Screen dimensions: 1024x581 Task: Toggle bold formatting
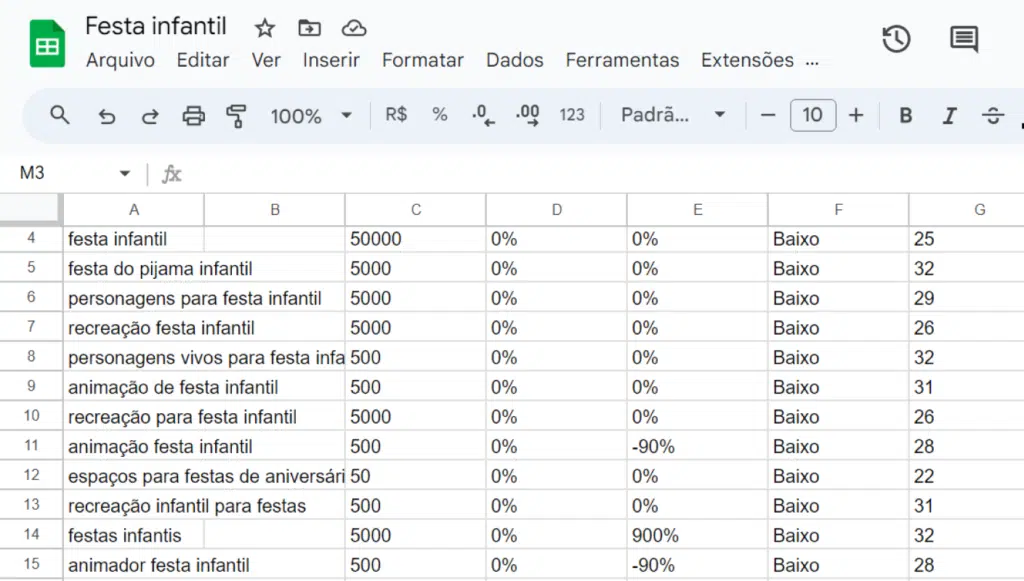tap(905, 116)
